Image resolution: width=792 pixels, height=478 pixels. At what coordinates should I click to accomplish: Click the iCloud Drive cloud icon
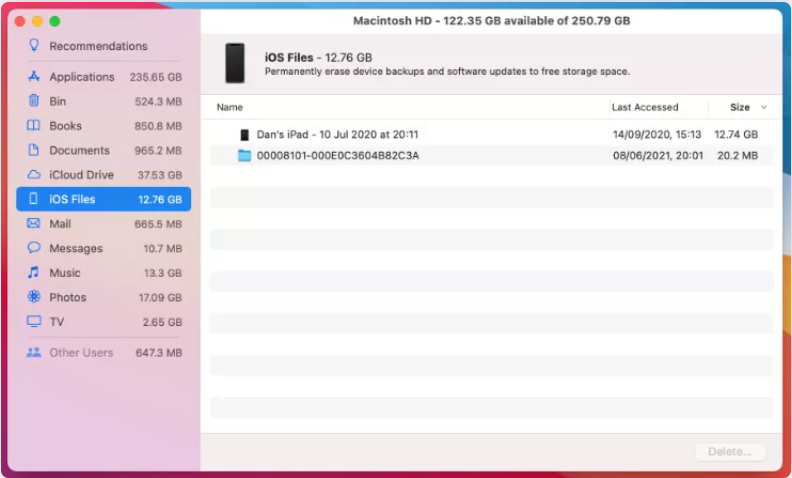34,174
